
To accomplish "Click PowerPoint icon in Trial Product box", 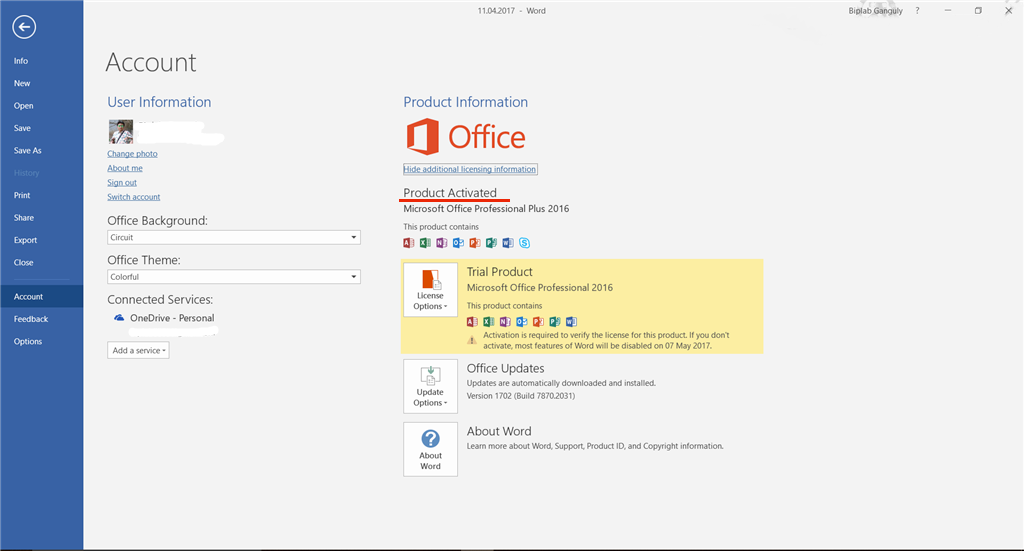I will coord(538,321).
